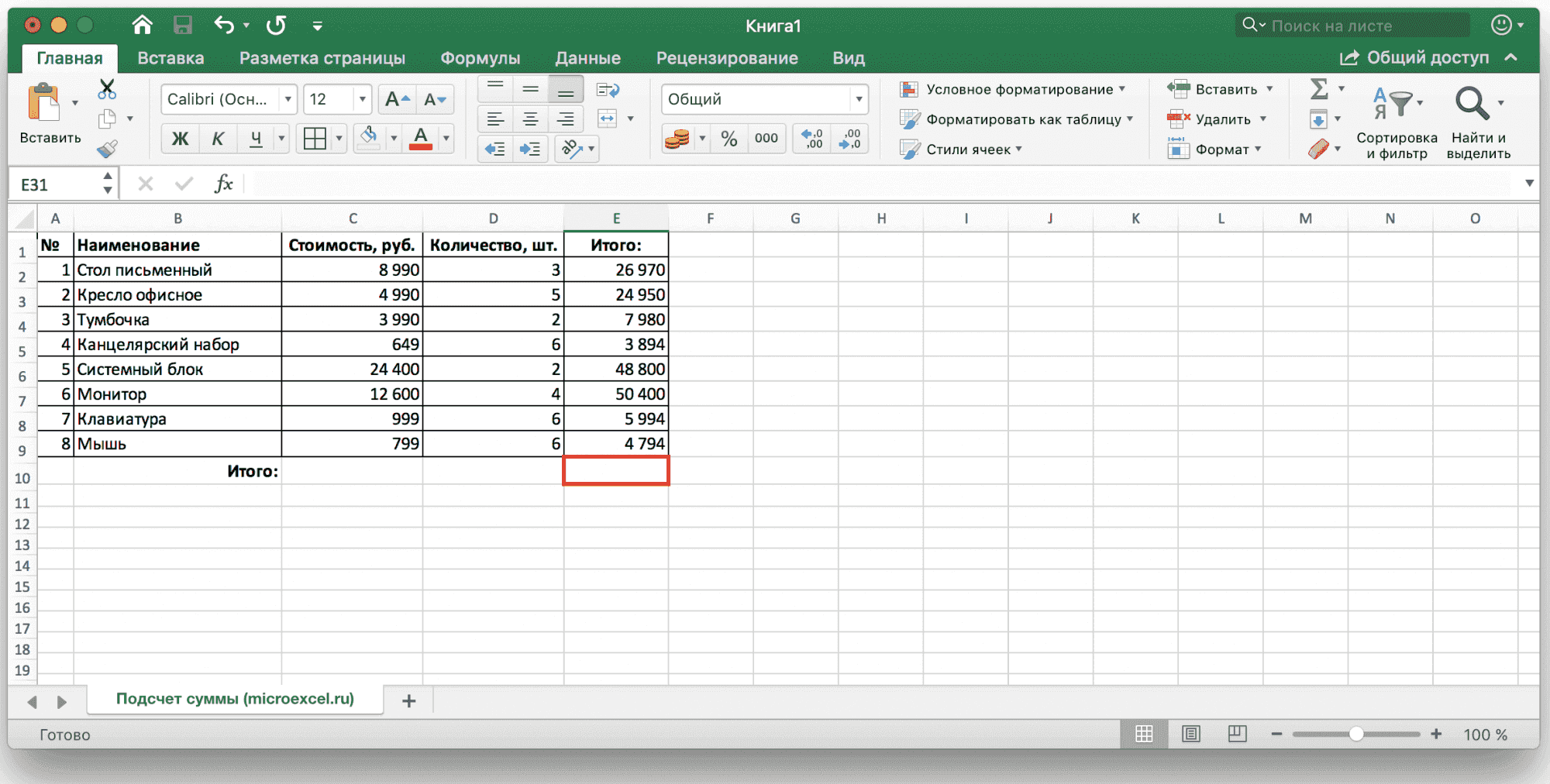Click the percent style icon

728,139
